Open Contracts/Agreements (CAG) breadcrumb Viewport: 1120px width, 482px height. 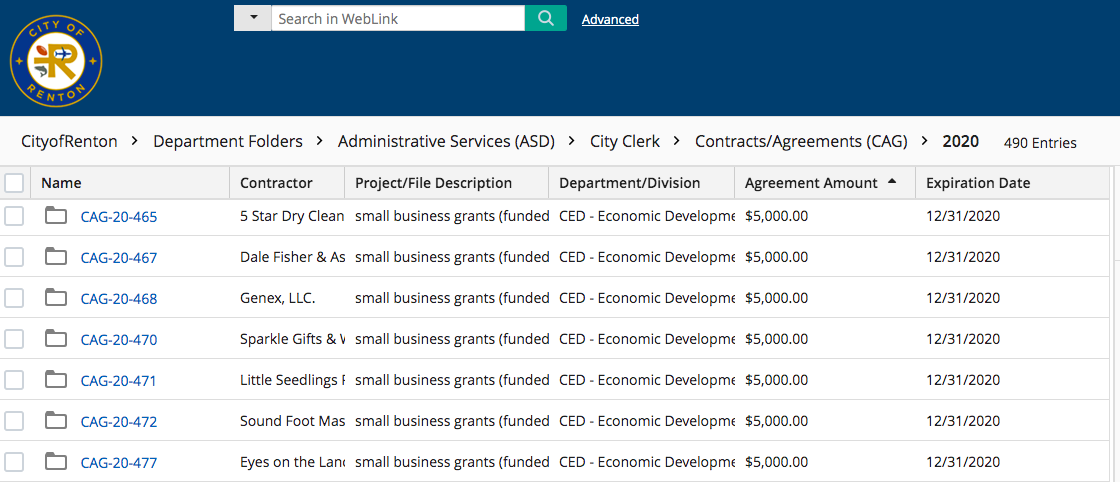[801, 142]
